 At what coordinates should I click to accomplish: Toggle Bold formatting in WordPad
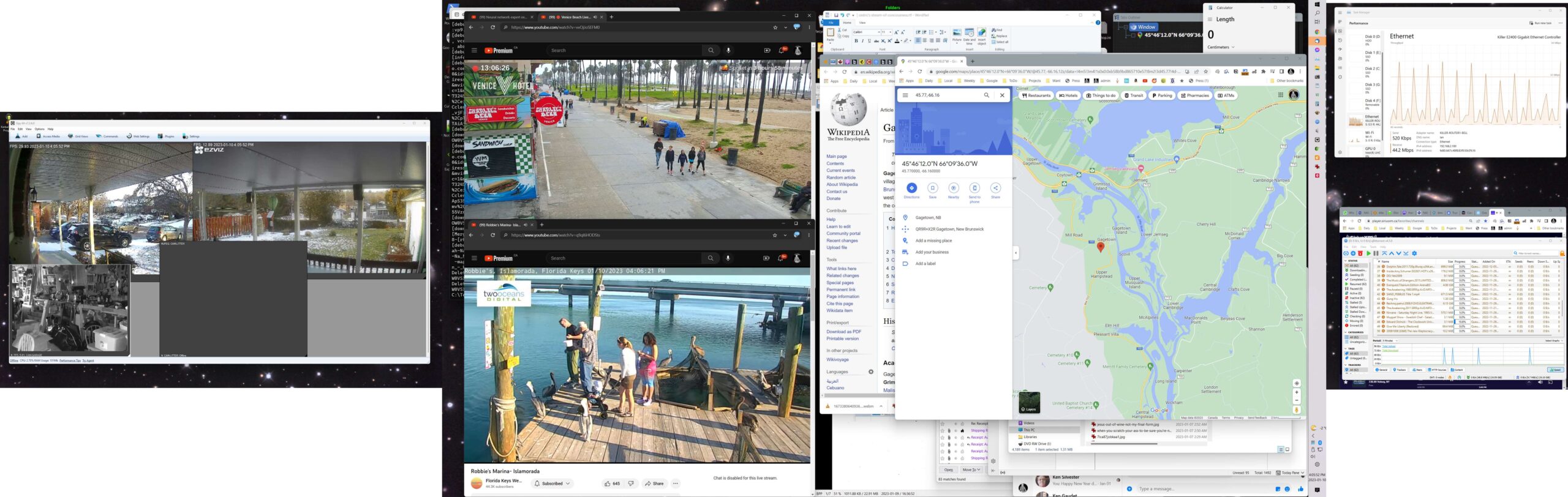click(x=856, y=41)
